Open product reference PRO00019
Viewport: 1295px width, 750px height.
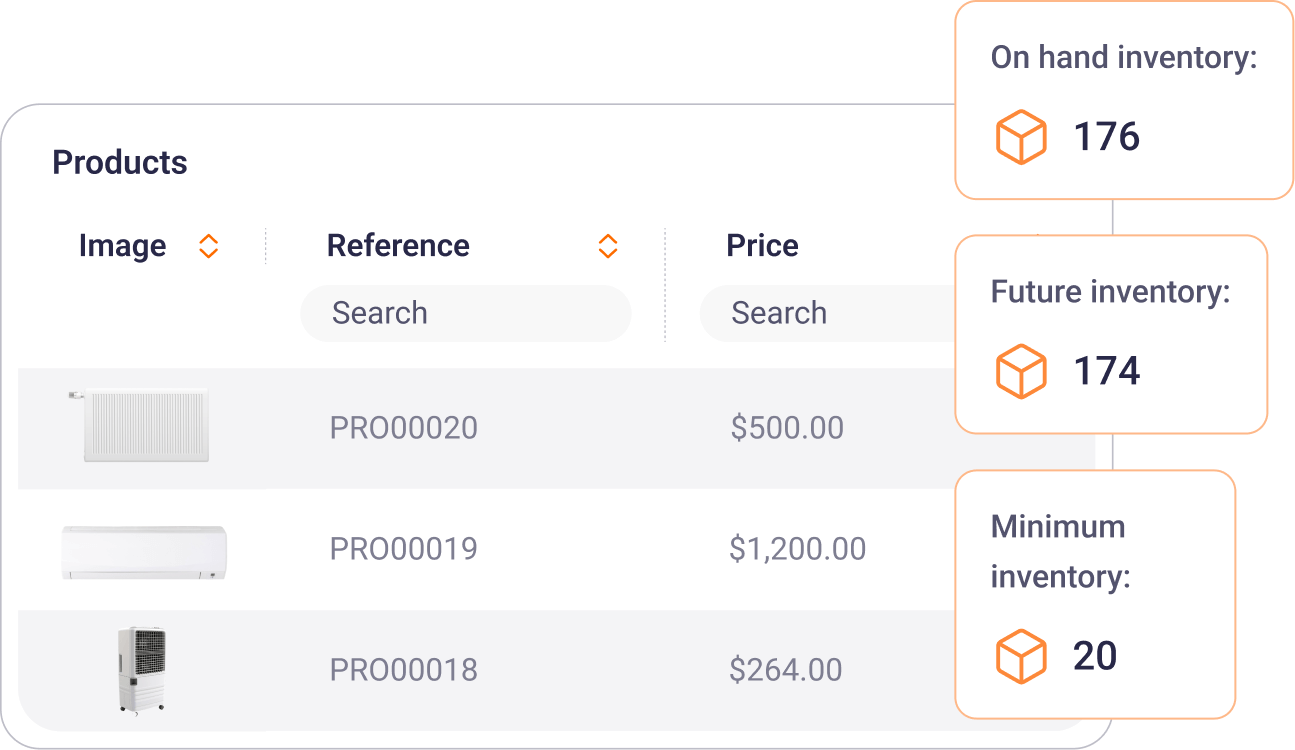404,549
